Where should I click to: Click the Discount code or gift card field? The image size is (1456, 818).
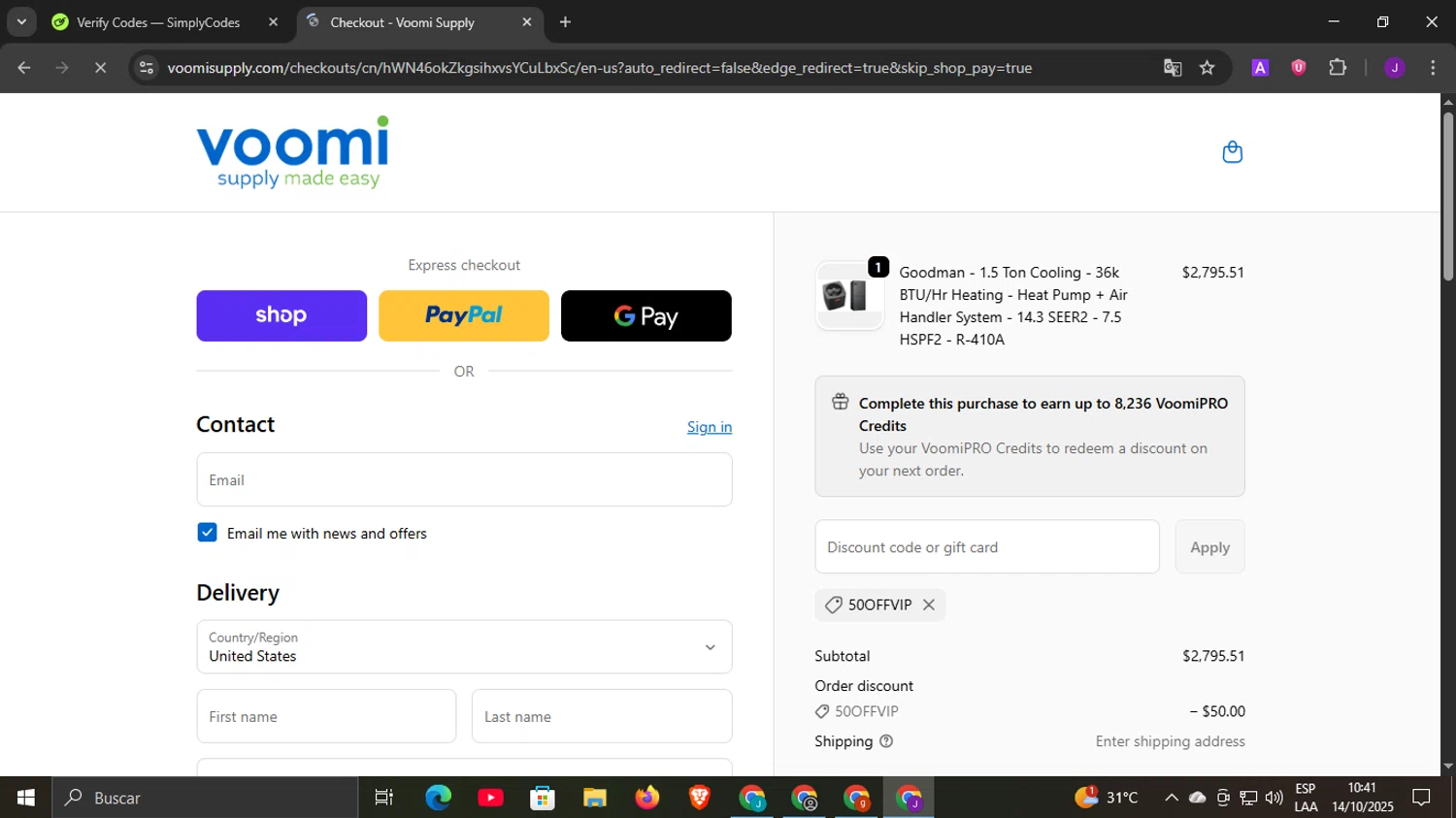pos(987,546)
